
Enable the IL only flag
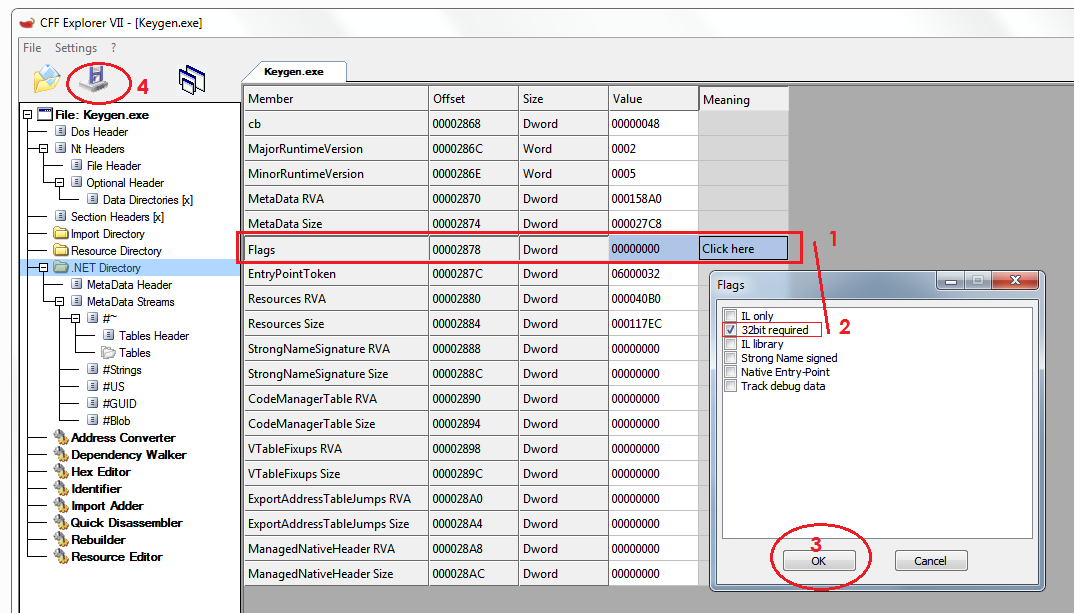[x=731, y=316]
